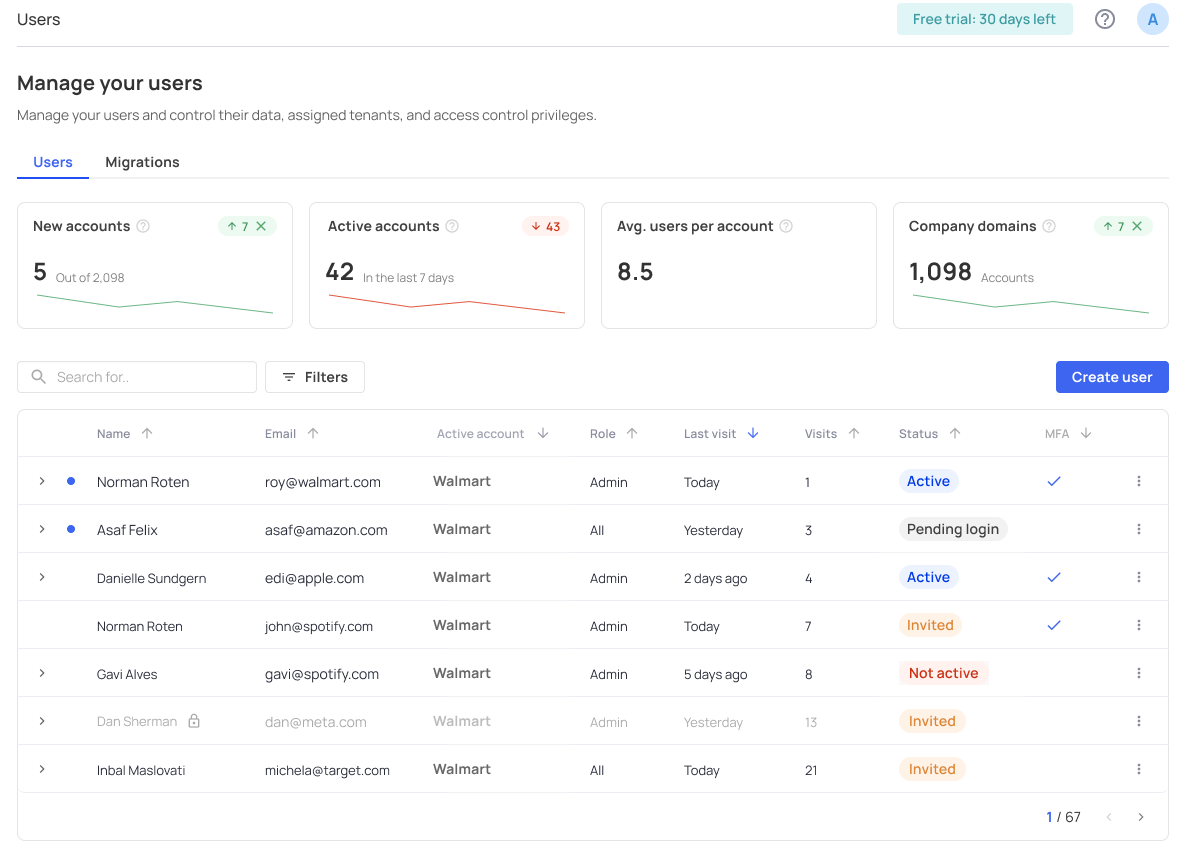Sort table by Last visit column arrow

pyautogui.click(x=753, y=433)
